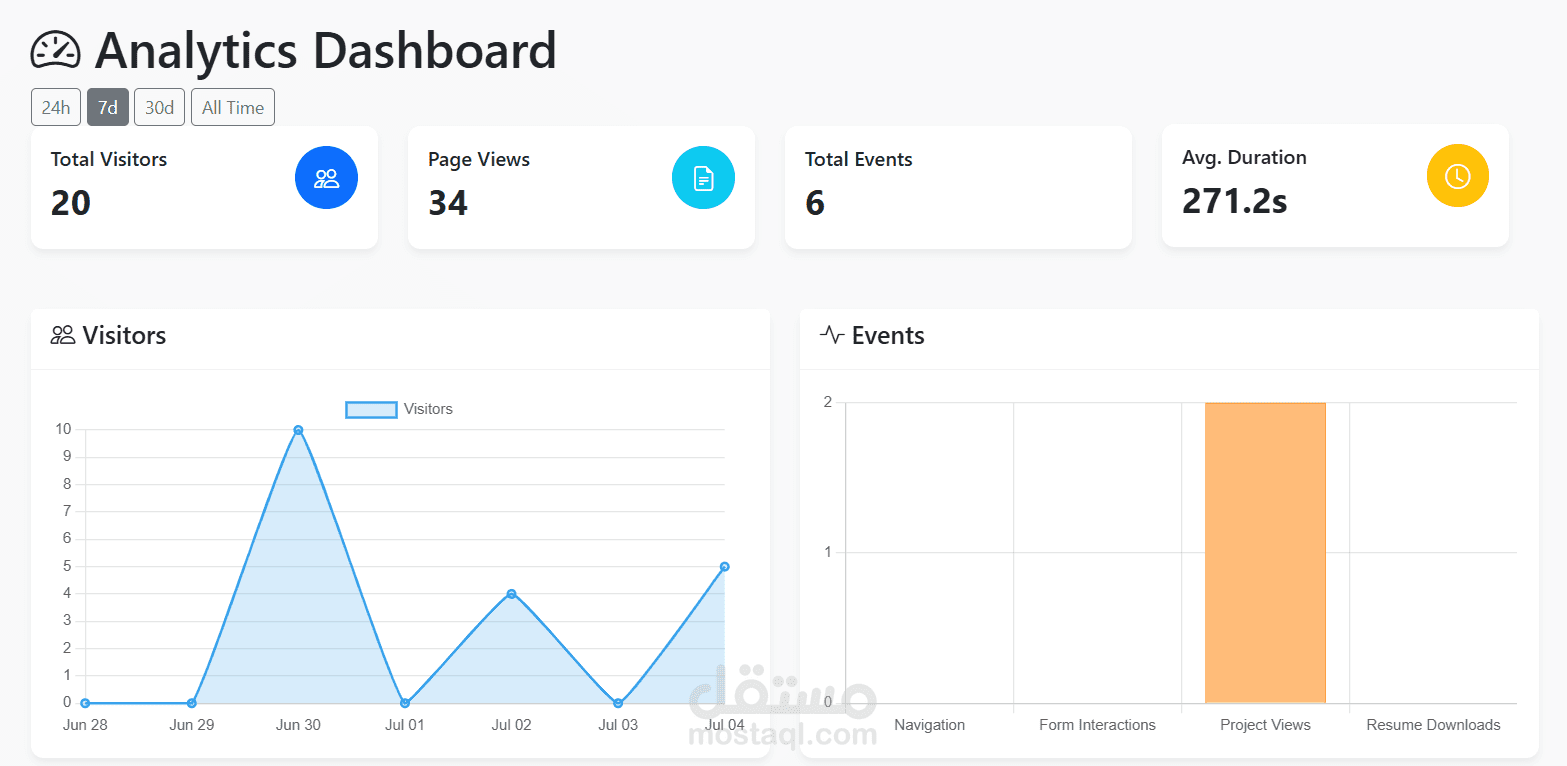Screen dimensions: 1567x766
Task: Switch to the 30d time range
Action: coord(160,108)
